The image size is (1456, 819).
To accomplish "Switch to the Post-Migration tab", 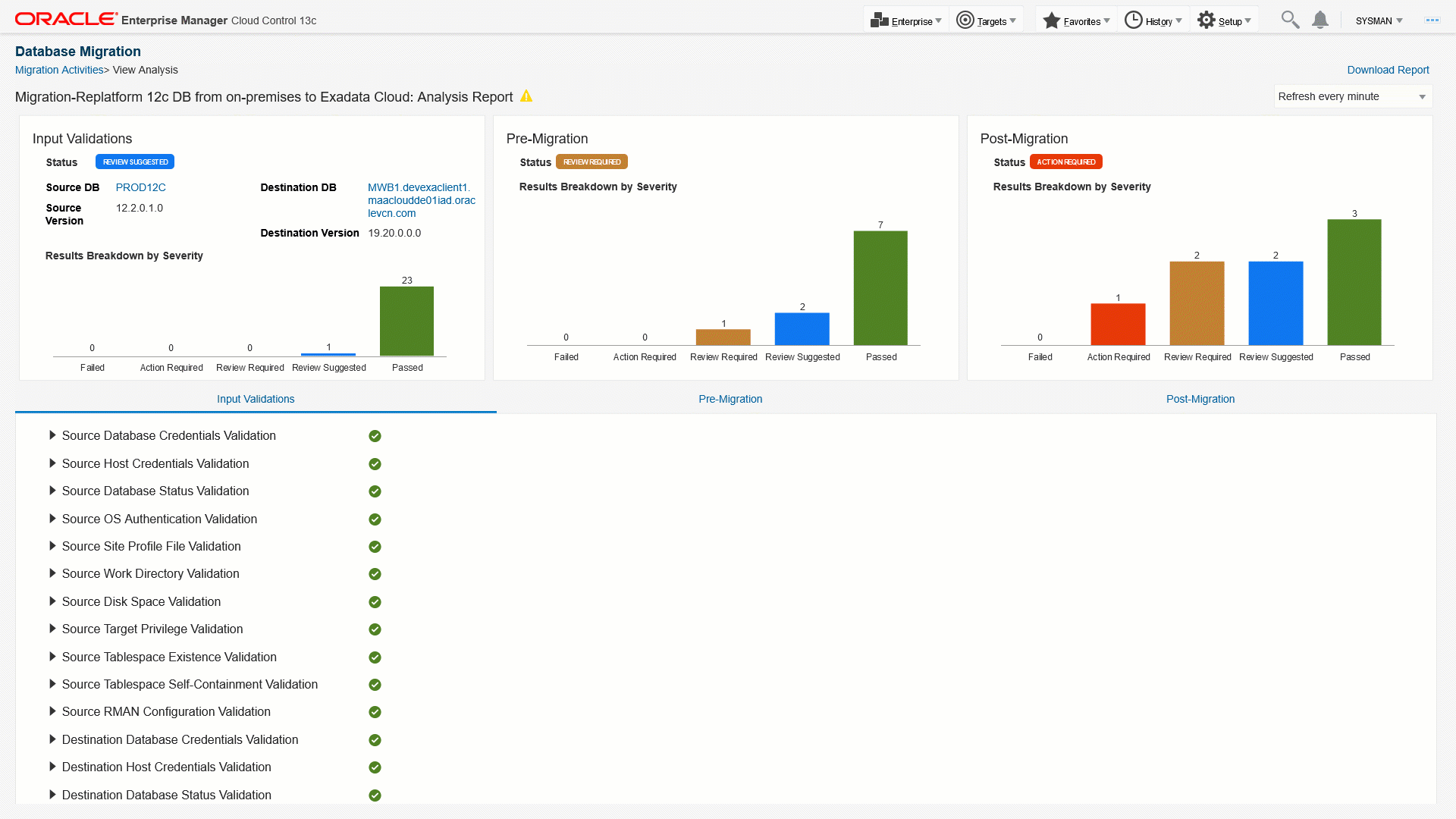I will coord(1200,399).
